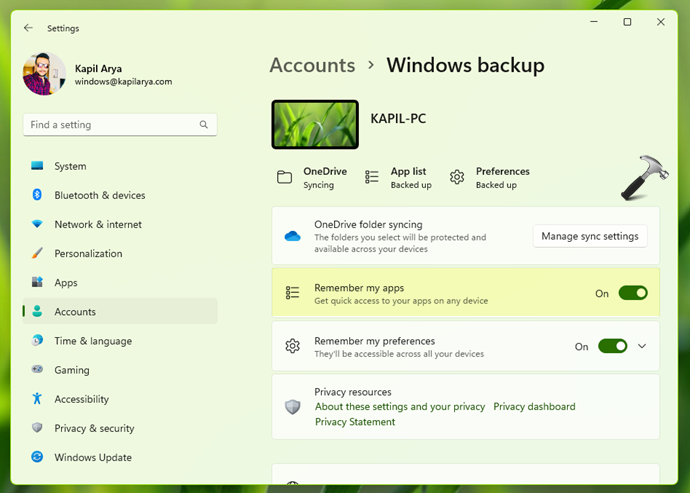Click inside the Find a setting box
The height and width of the screenshot is (493, 690).
[x=110, y=125]
